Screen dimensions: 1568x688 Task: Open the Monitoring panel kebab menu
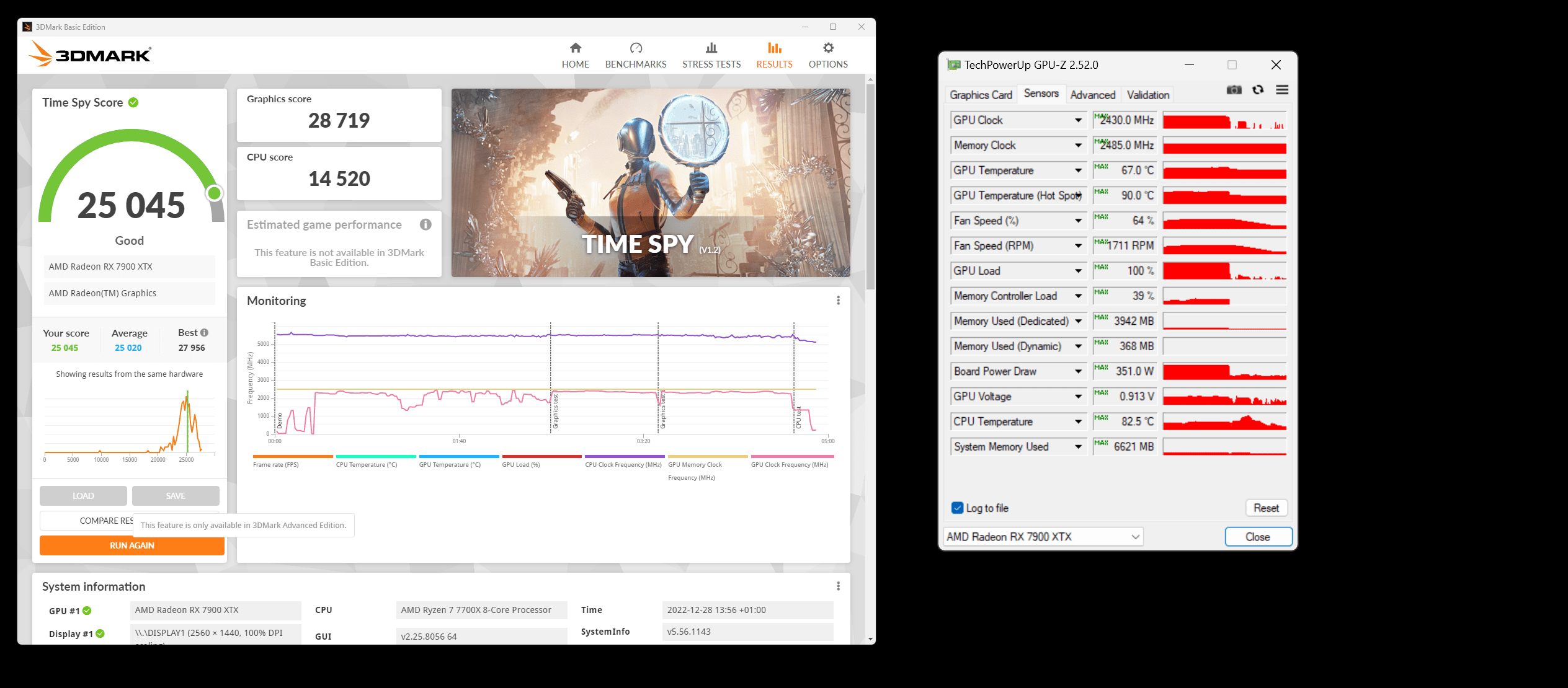(838, 301)
